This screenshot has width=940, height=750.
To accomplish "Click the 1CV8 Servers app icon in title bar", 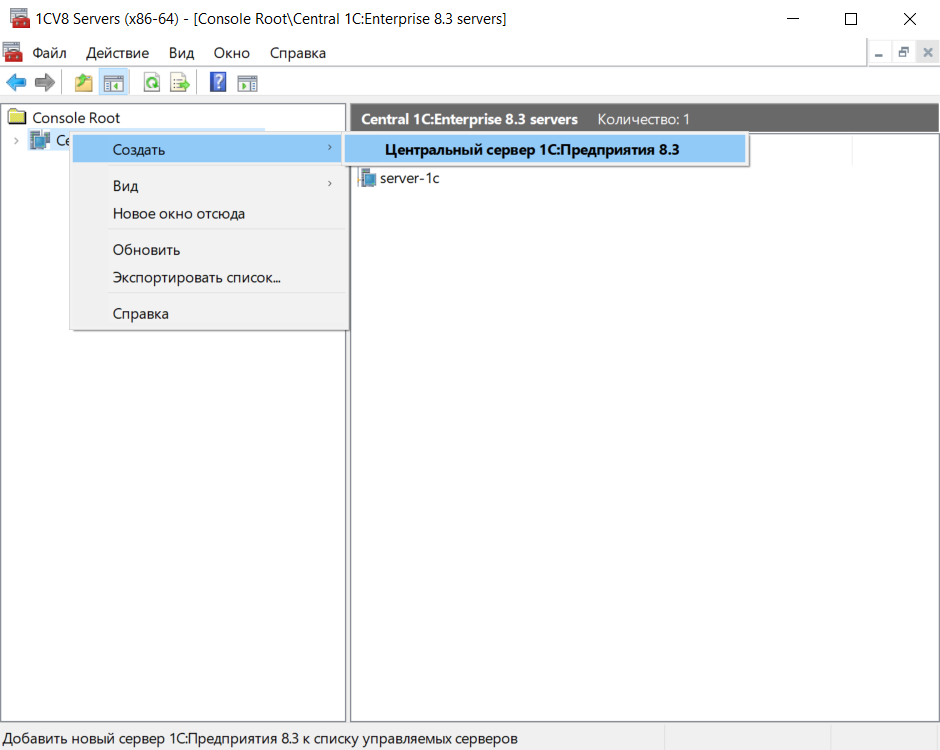I will pos(20,19).
